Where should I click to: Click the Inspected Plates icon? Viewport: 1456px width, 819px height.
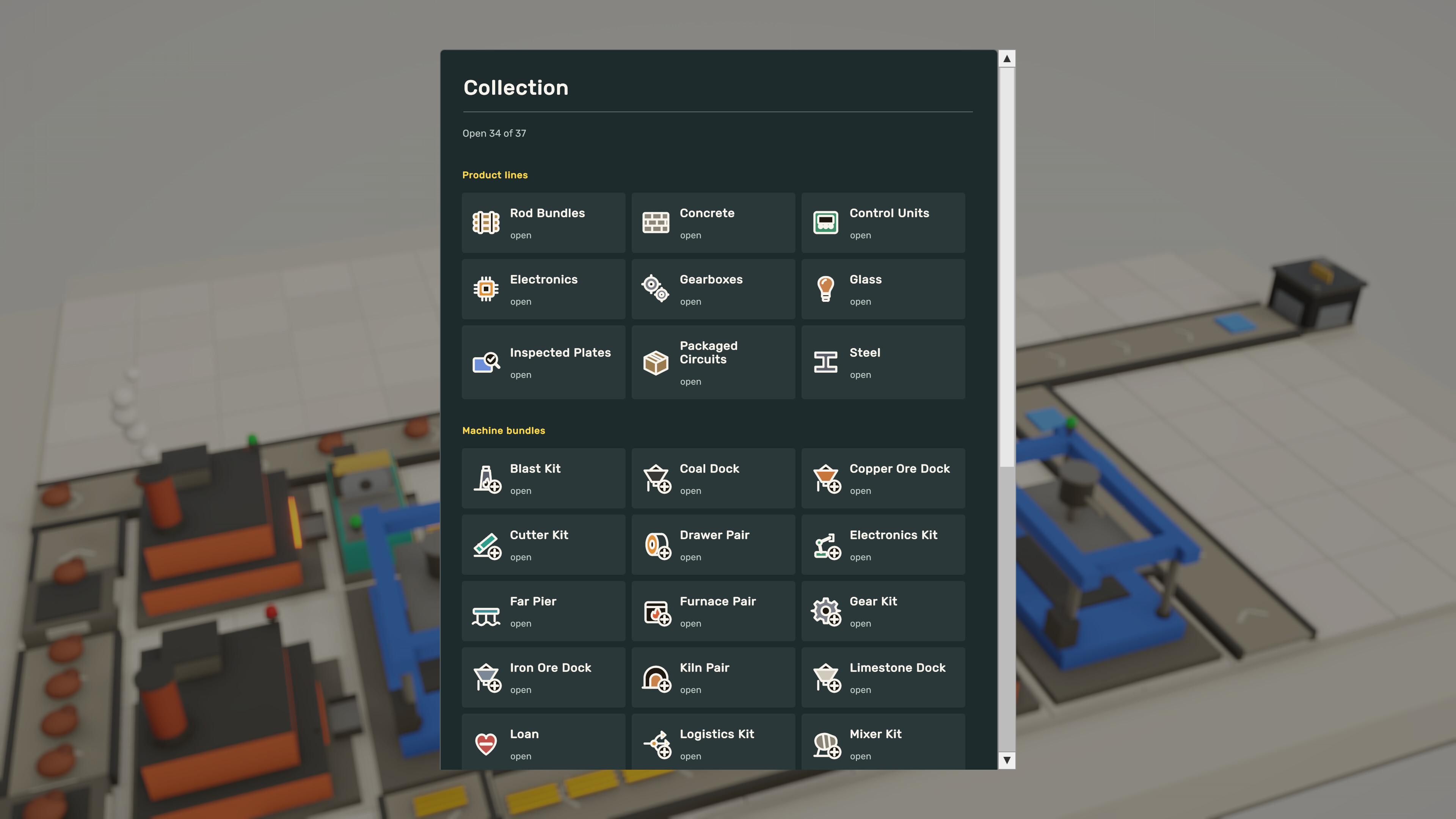[x=486, y=362]
